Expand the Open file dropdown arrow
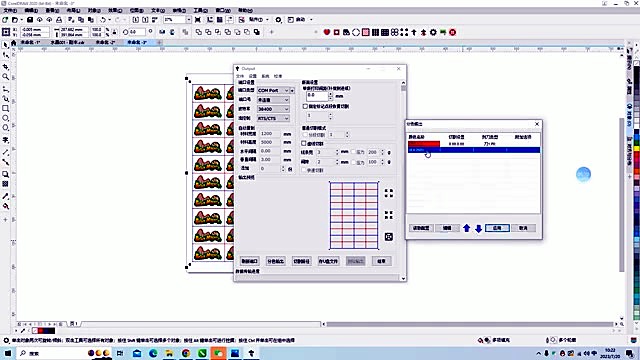 tap(21, 20)
